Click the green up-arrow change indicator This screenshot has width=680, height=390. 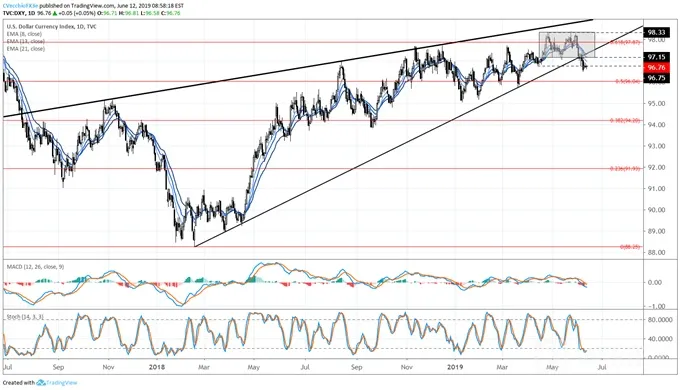tap(56, 13)
